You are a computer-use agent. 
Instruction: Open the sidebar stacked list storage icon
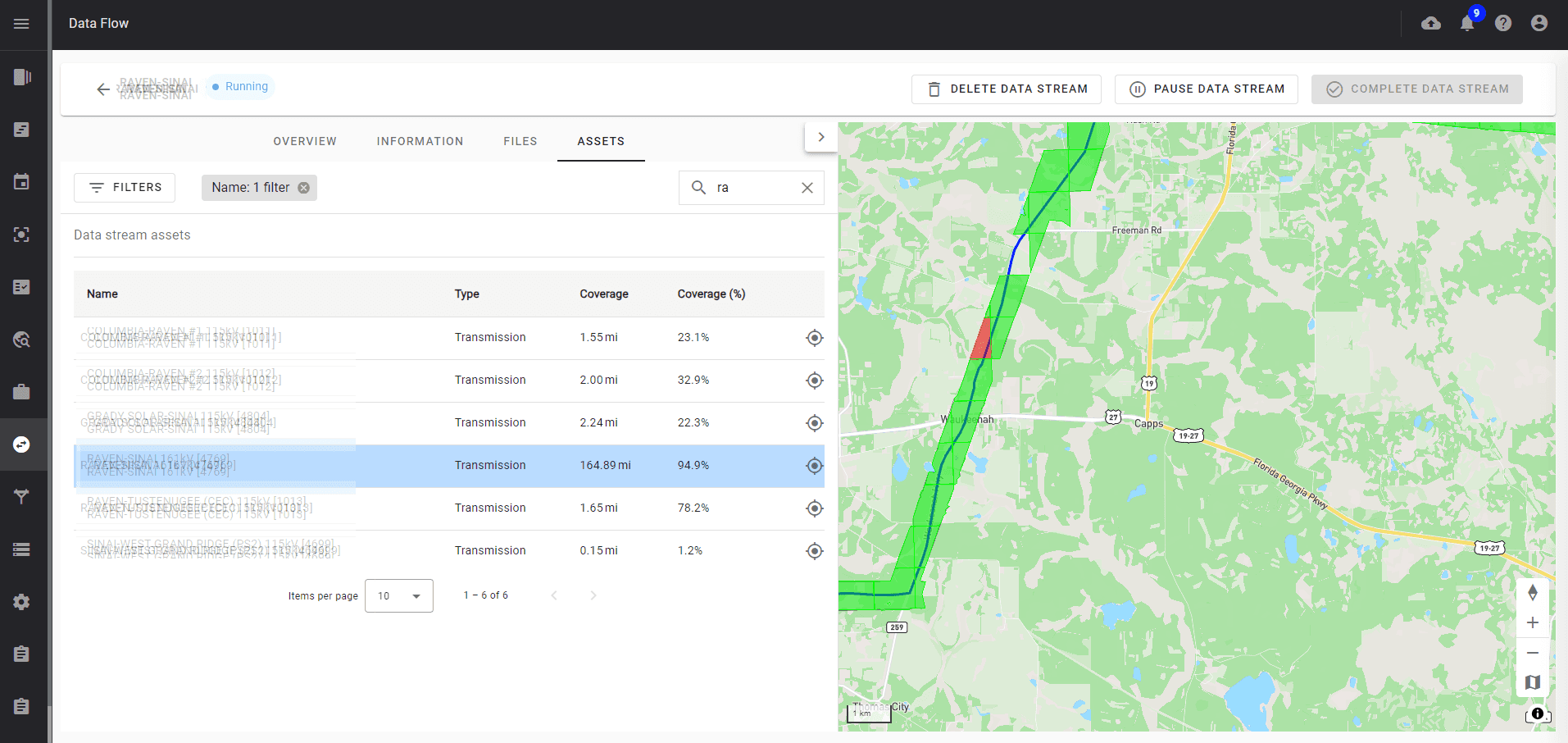22,549
